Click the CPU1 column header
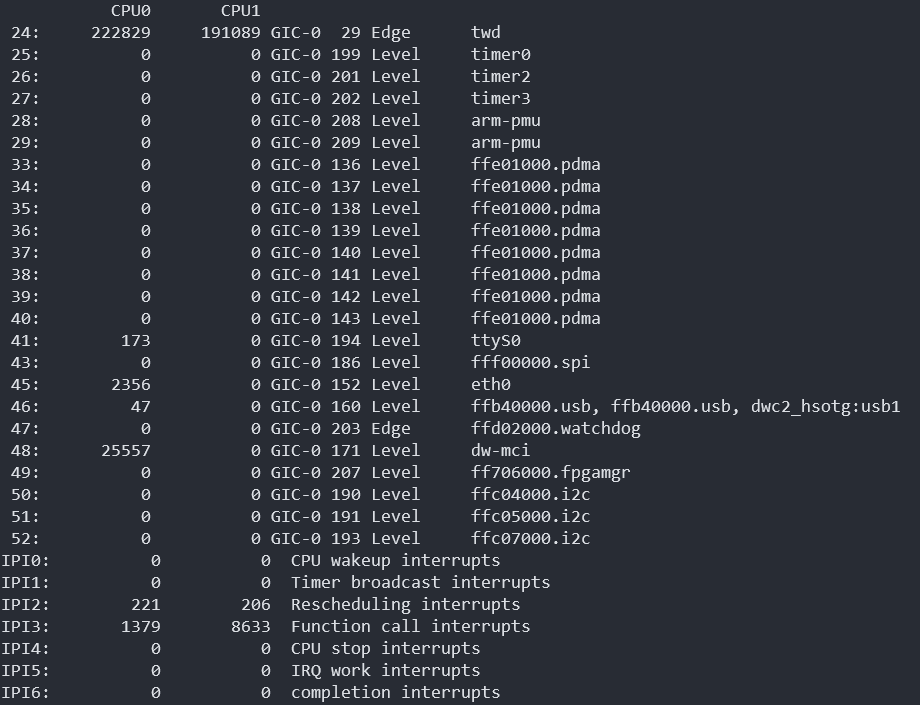 [241, 11]
